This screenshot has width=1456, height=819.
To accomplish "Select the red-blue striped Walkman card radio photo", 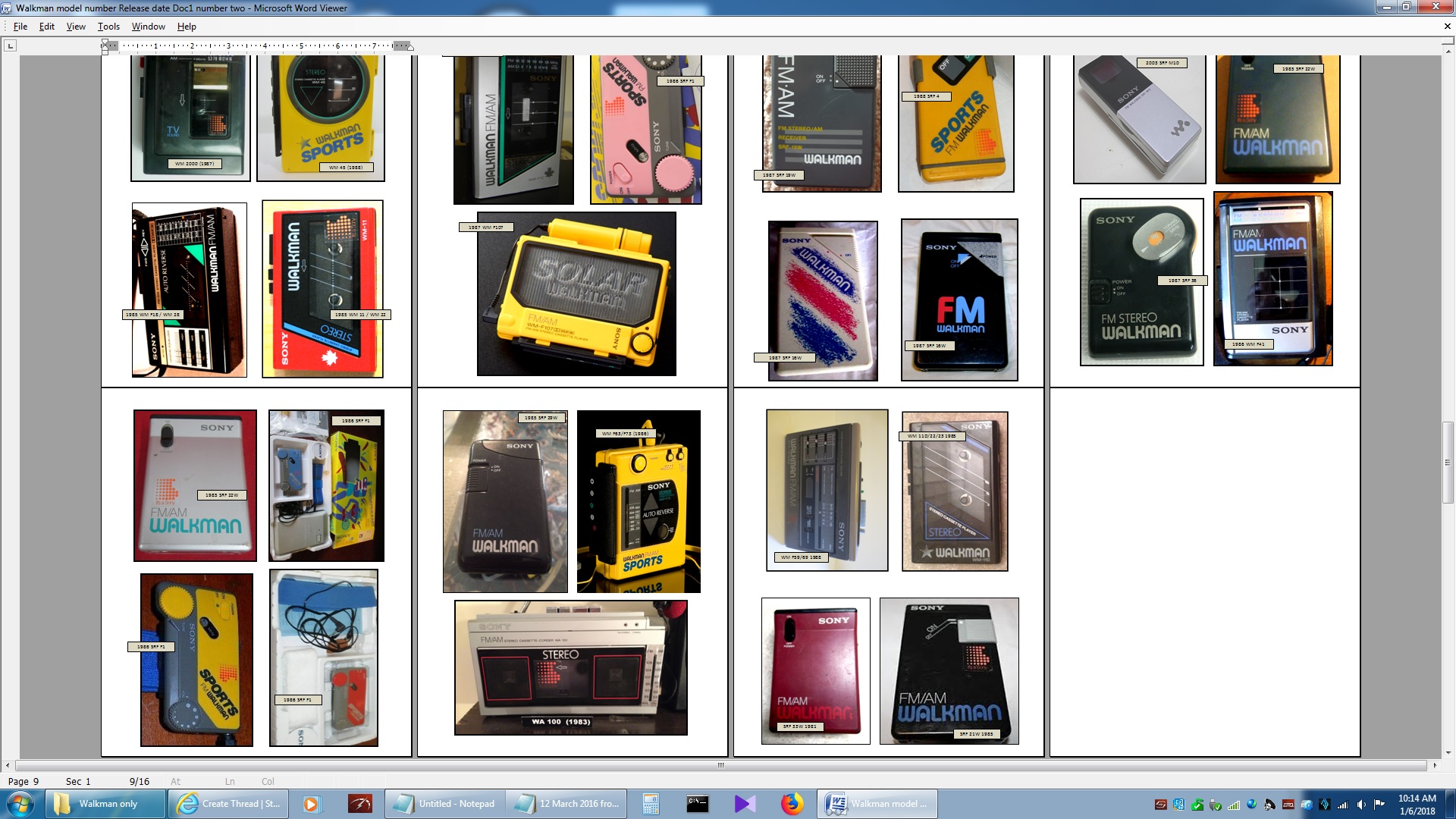I will pos(823,300).
